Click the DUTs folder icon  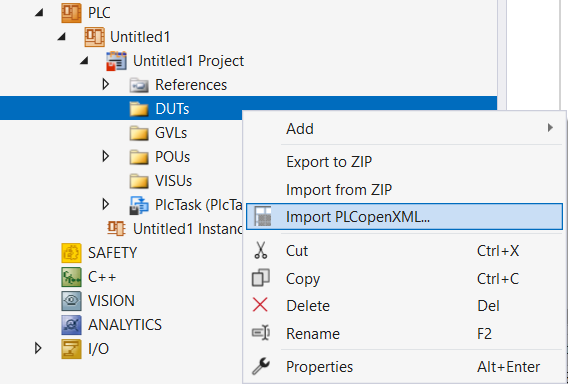[139, 109]
